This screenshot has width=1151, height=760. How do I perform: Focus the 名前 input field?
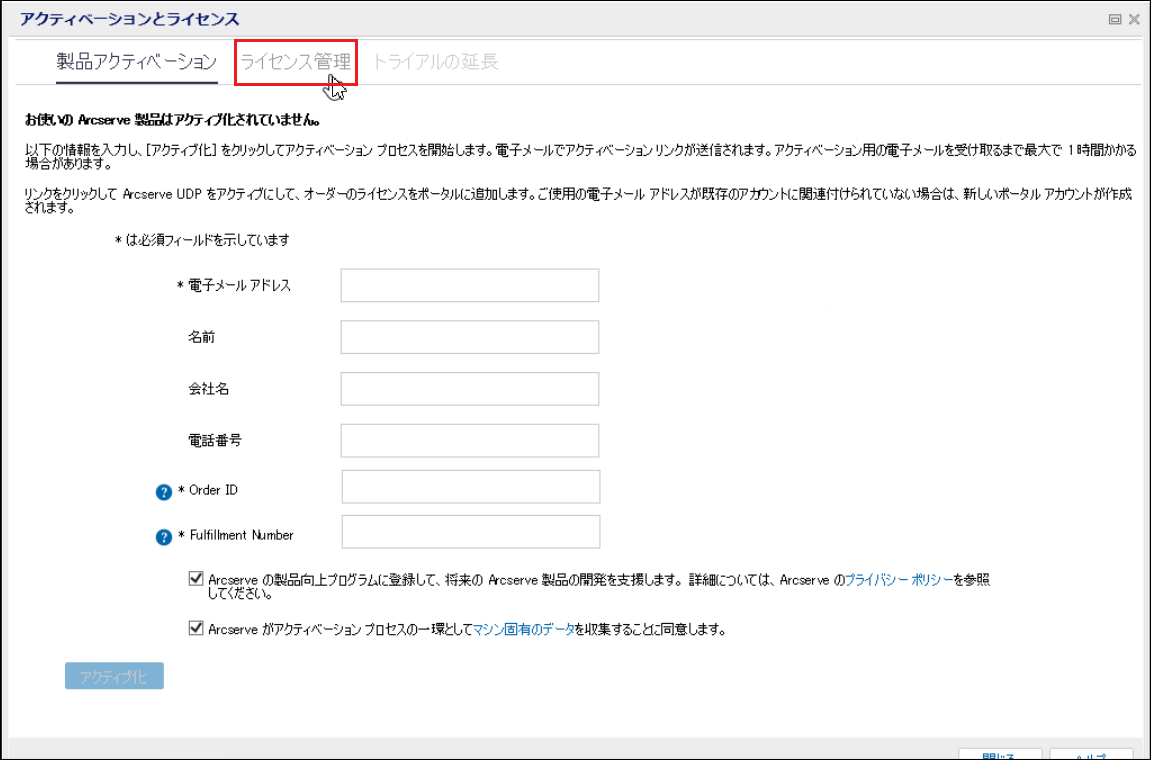pos(470,337)
